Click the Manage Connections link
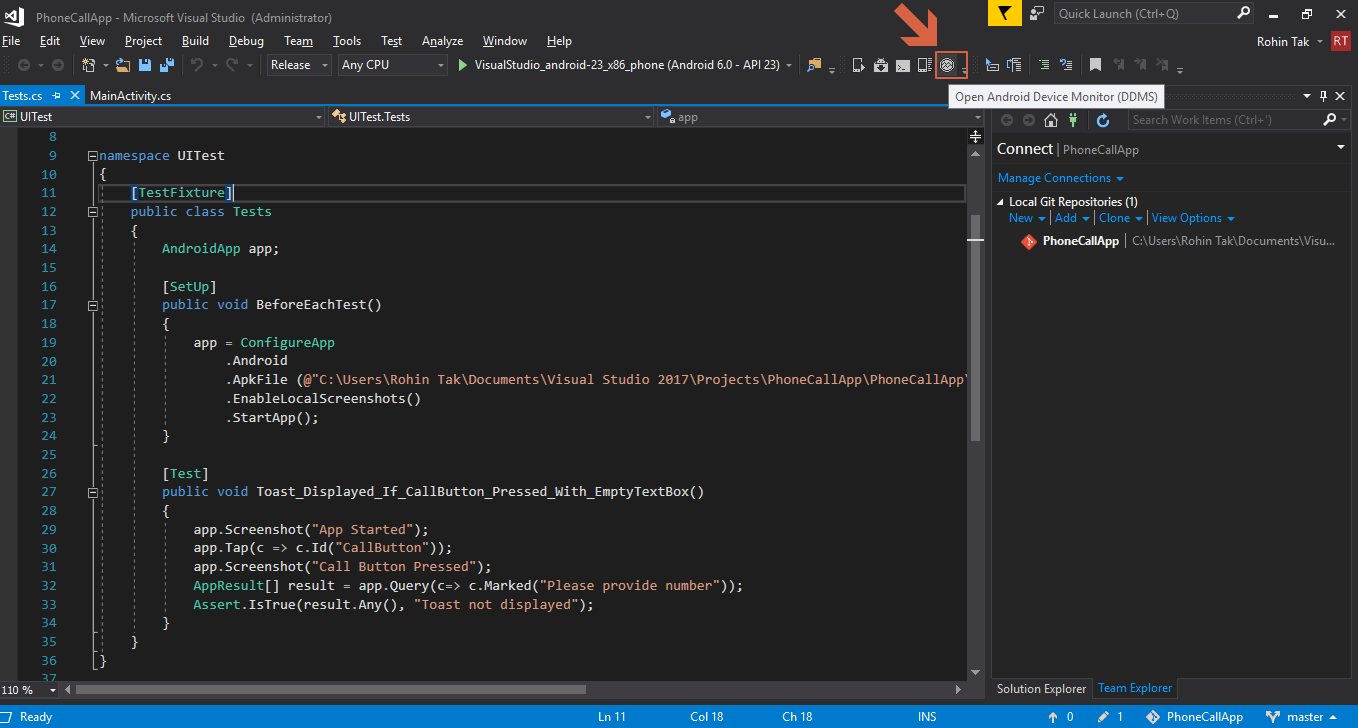1358x728 pixels. click(1054, 178)
